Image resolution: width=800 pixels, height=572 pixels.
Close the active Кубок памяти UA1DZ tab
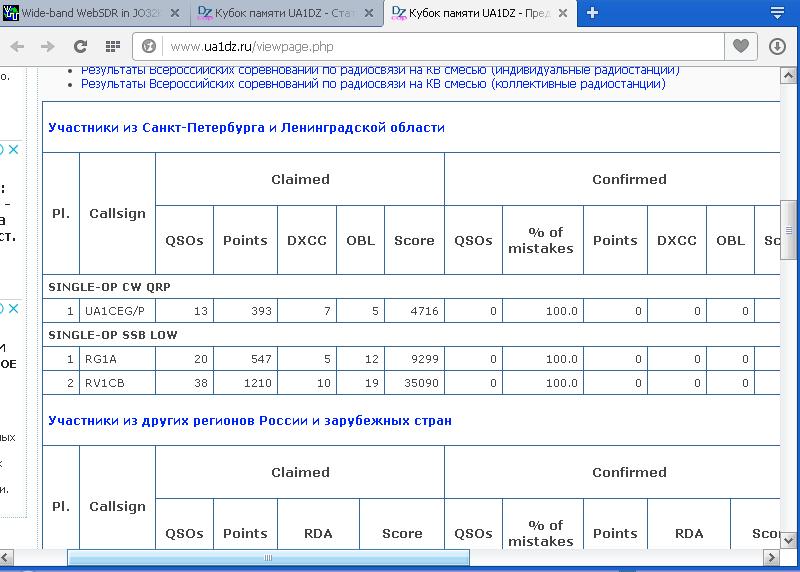pyautogui.click(x=563, y=13)
